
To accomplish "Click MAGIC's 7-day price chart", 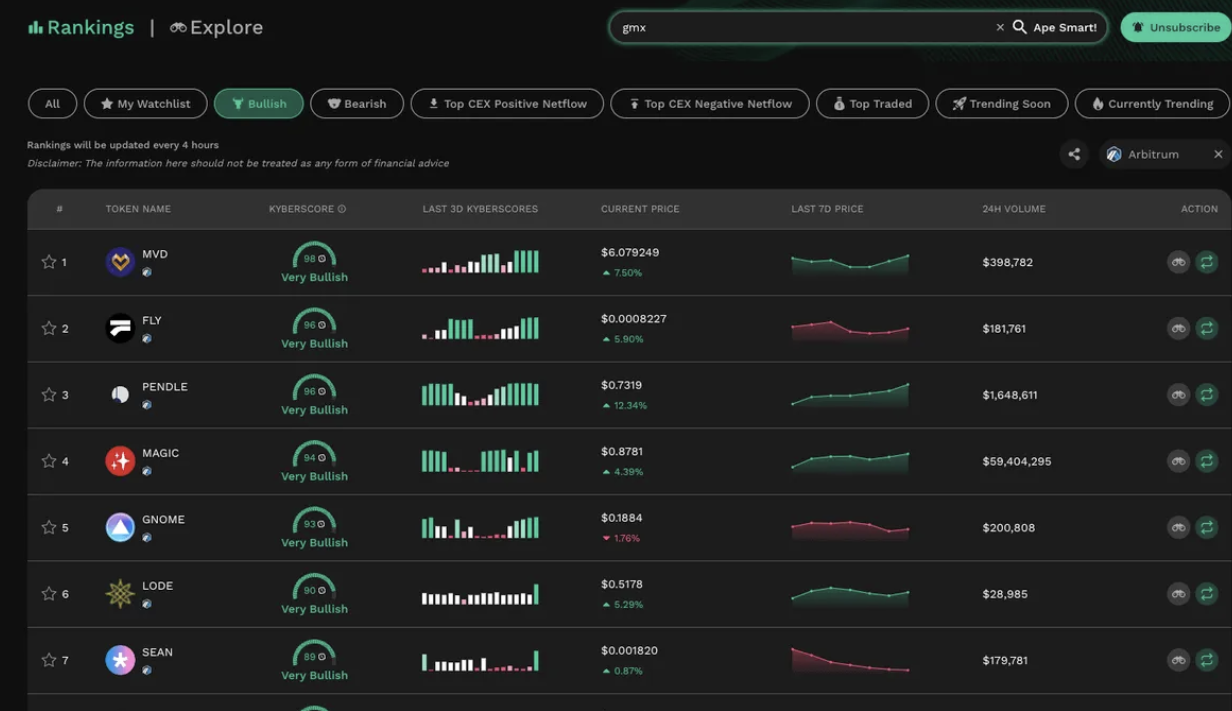I will pyautogui.click(x=850, y=461).
